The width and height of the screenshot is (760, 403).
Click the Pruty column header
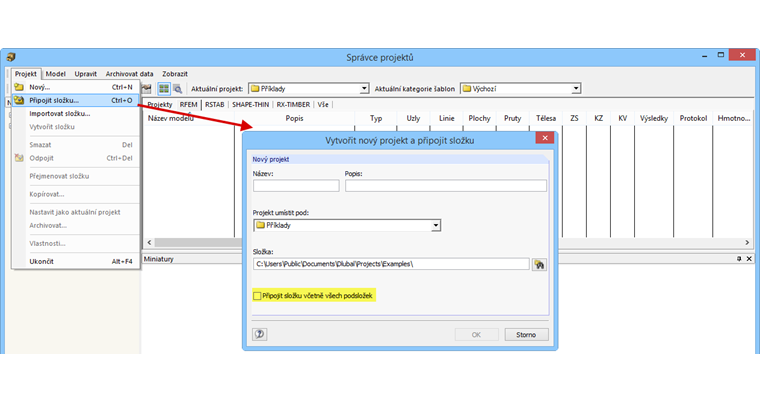click(x=512, y=118)
